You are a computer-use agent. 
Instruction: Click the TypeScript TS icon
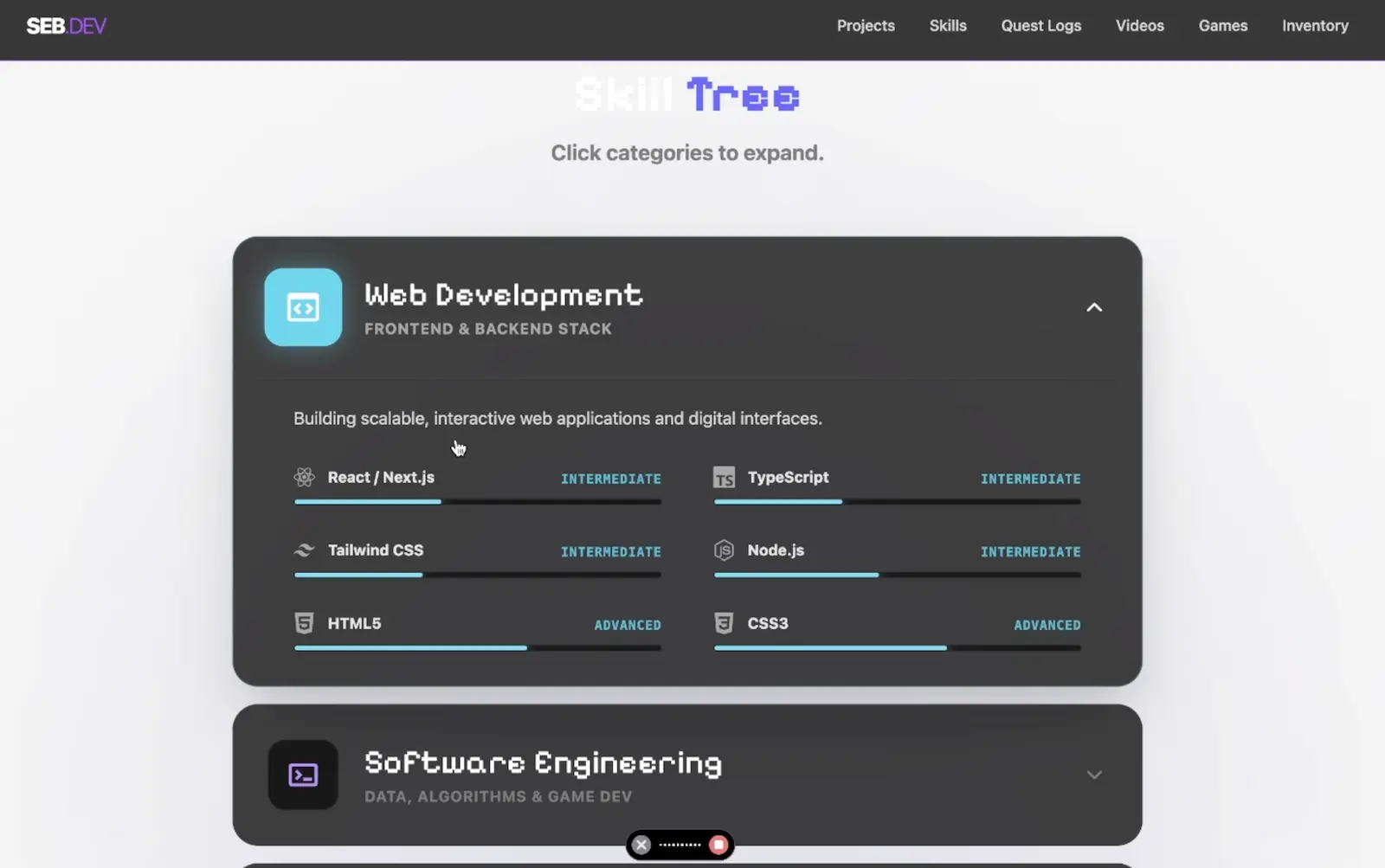(724, 477)
